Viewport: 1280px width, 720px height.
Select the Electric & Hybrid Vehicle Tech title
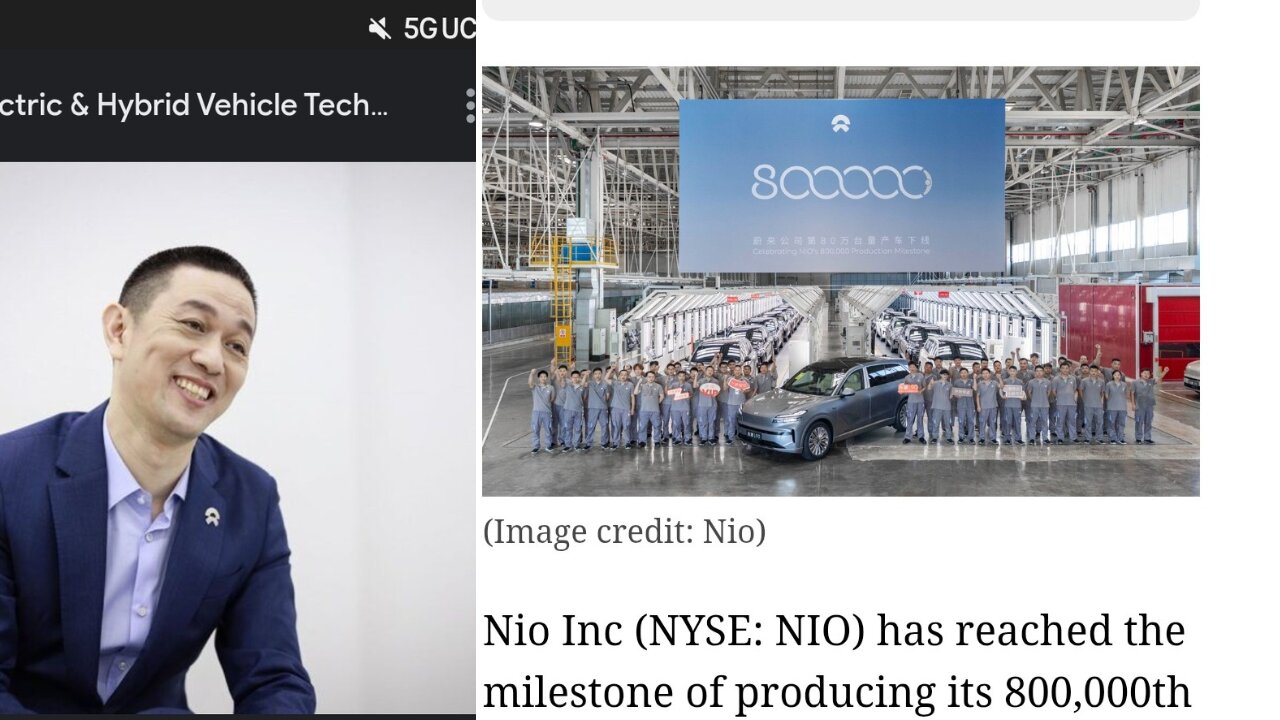point(194,105)
